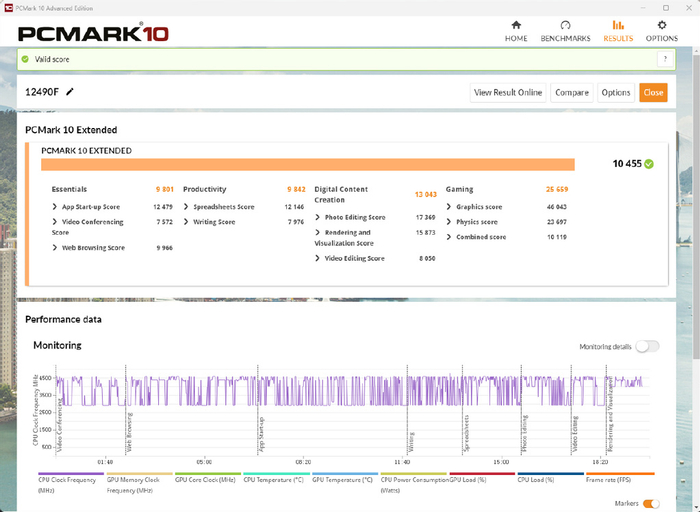The height and width of the screenshot is (512, 700).
Task: Click the GPU Memory Clock Frequency legend swatch
Action: click(139, 474)
